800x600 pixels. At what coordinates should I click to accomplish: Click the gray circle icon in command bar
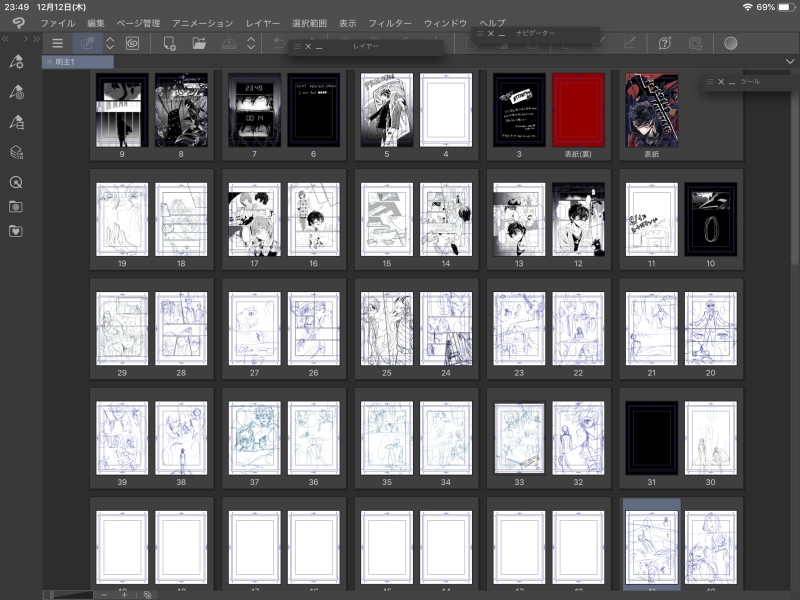click(x=731, y=43)
